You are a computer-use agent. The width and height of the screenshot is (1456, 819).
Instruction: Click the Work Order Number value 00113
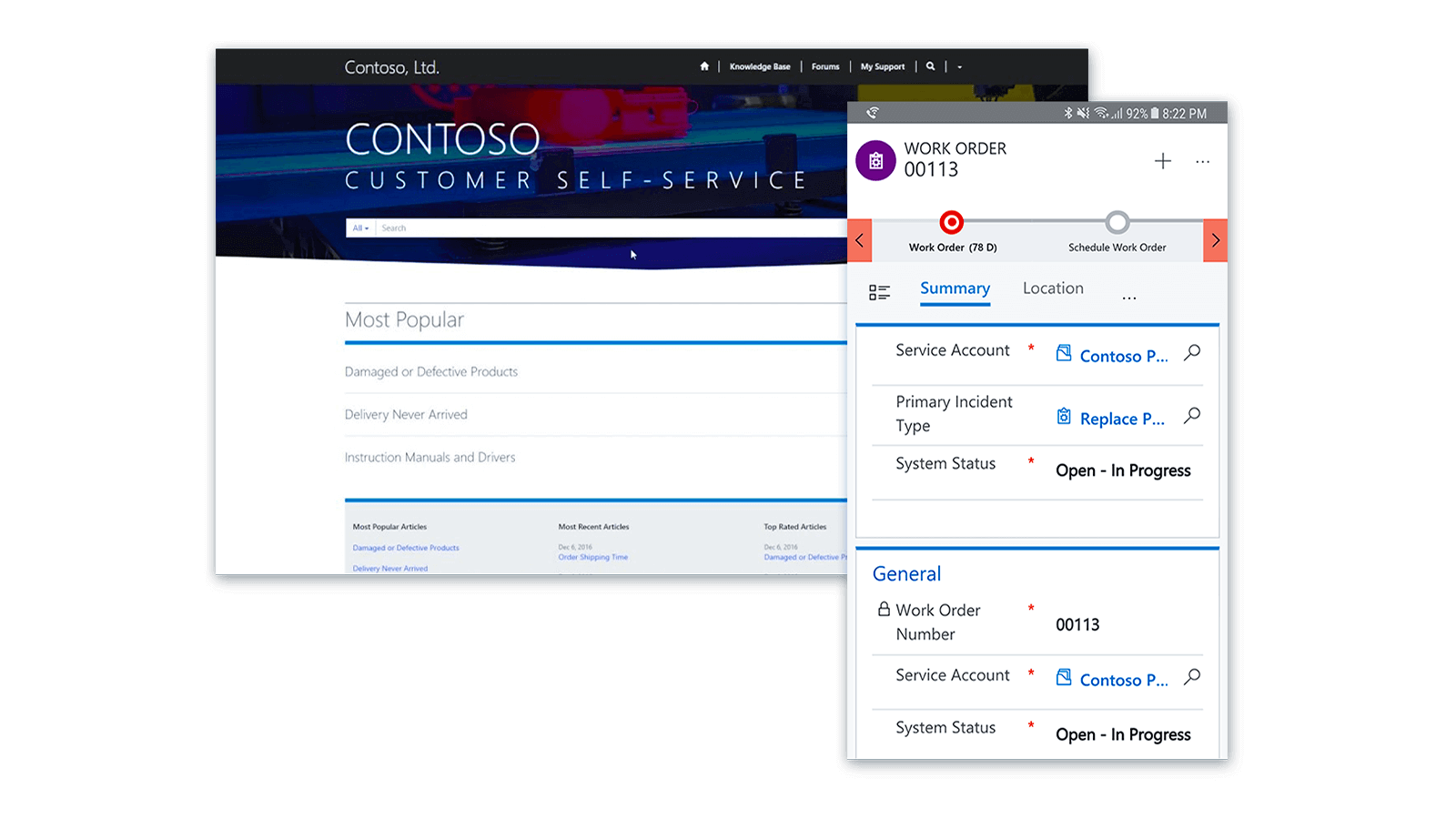(x=1077, y=624)
